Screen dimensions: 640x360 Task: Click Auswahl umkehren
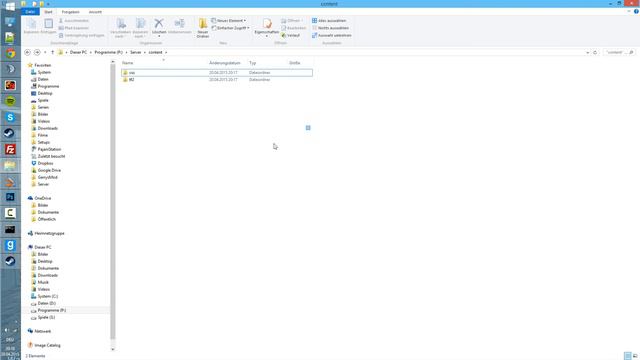[x=331, y=35]
